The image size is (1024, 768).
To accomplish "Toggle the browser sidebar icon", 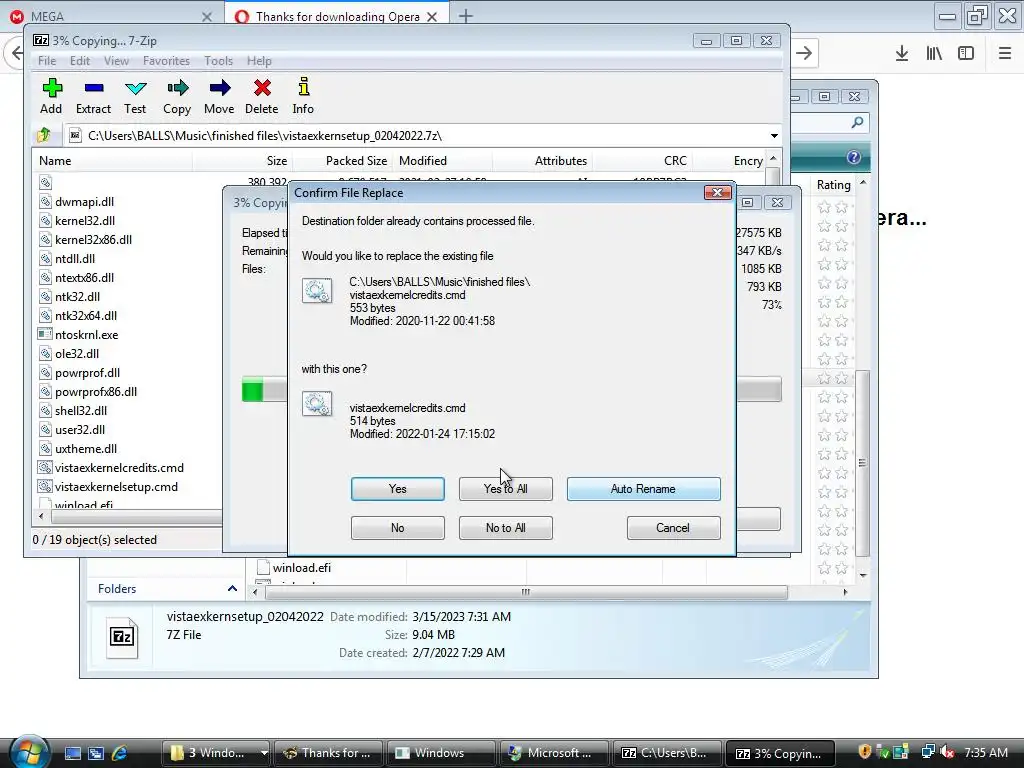I will [966, 54].
